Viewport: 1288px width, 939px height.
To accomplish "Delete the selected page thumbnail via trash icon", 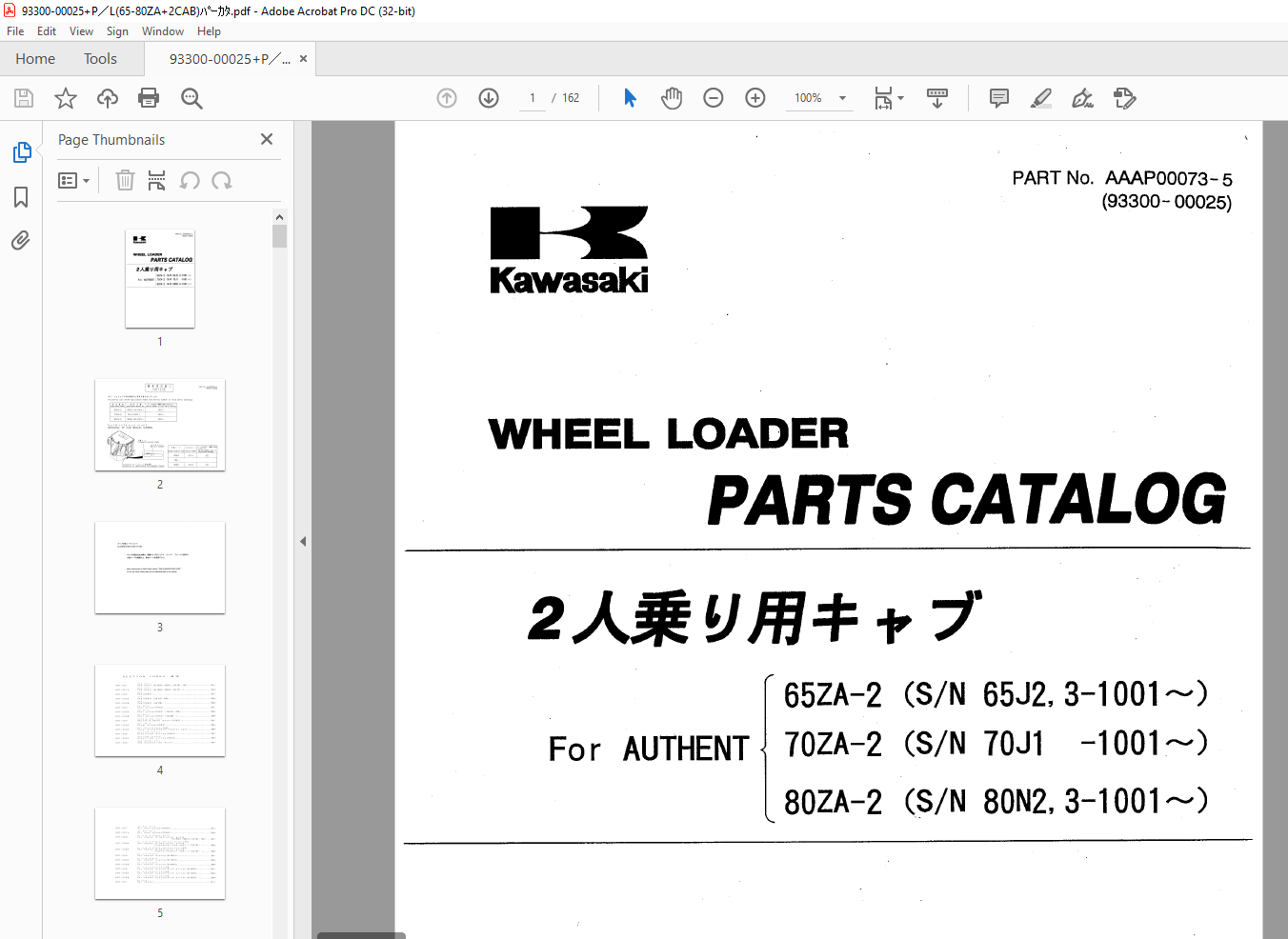I will tap(125, 180).
